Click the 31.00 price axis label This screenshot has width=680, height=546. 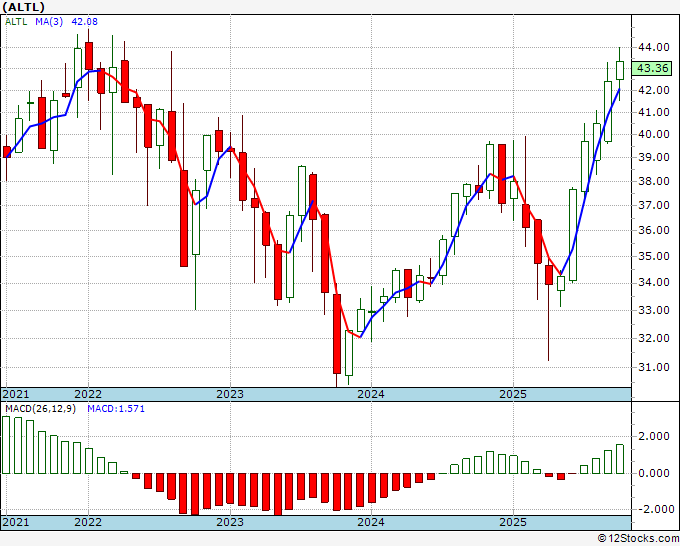point(653,367)
